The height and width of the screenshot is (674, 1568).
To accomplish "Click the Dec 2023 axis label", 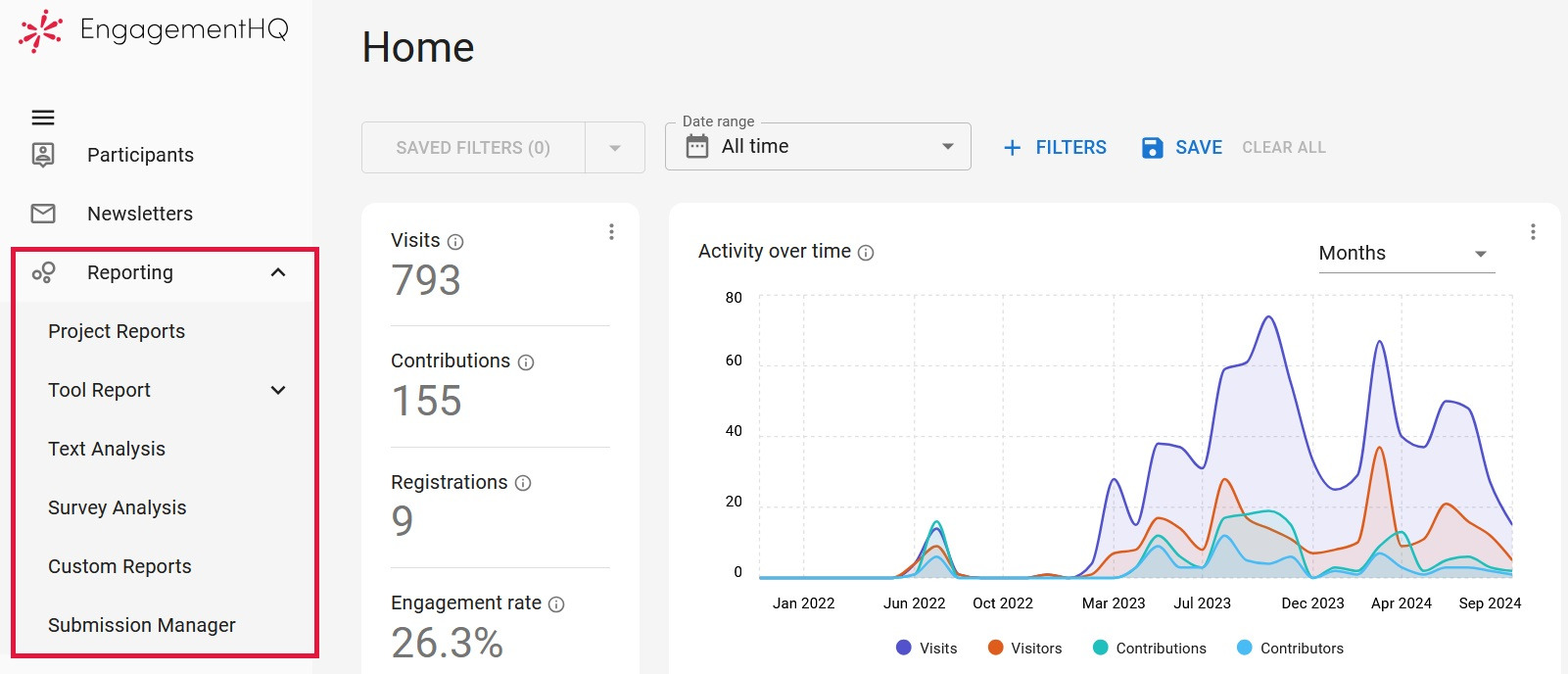I will click(x=1312, y=603).
